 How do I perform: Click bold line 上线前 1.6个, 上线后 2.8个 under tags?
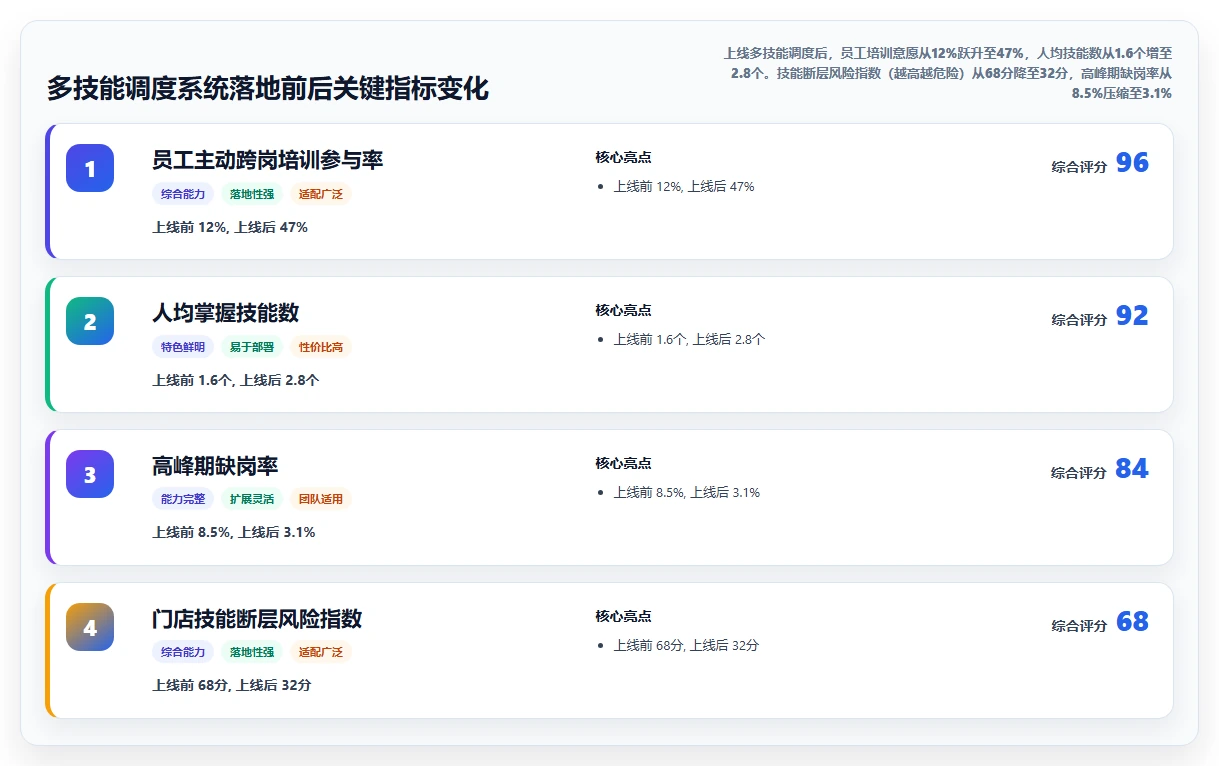point(236,380)
